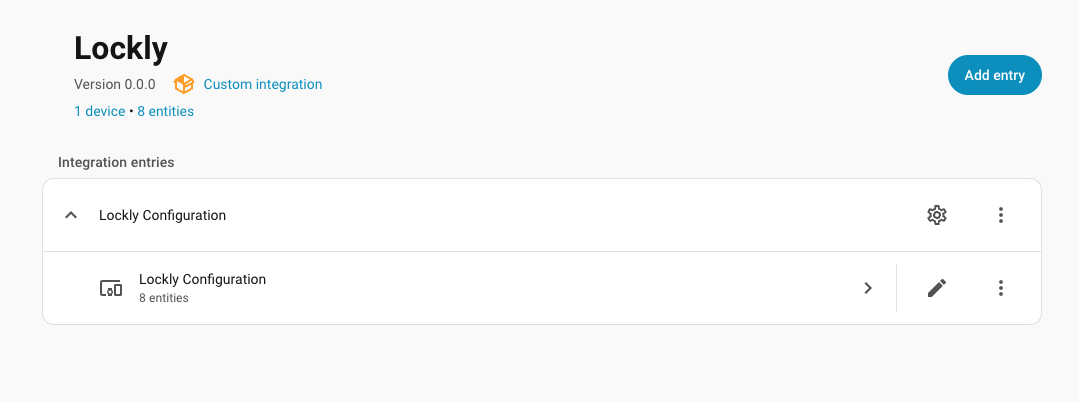This screenshot has height=402, width=1078.
Task: Open device details with the right chevron
Action: pos(868,288)
